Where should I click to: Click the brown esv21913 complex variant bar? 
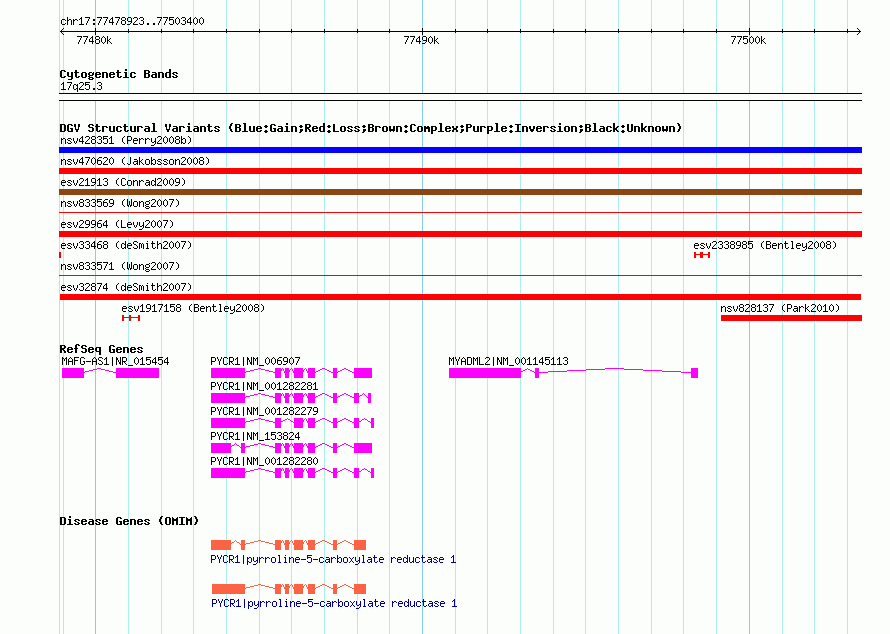(x=460, y=192)
